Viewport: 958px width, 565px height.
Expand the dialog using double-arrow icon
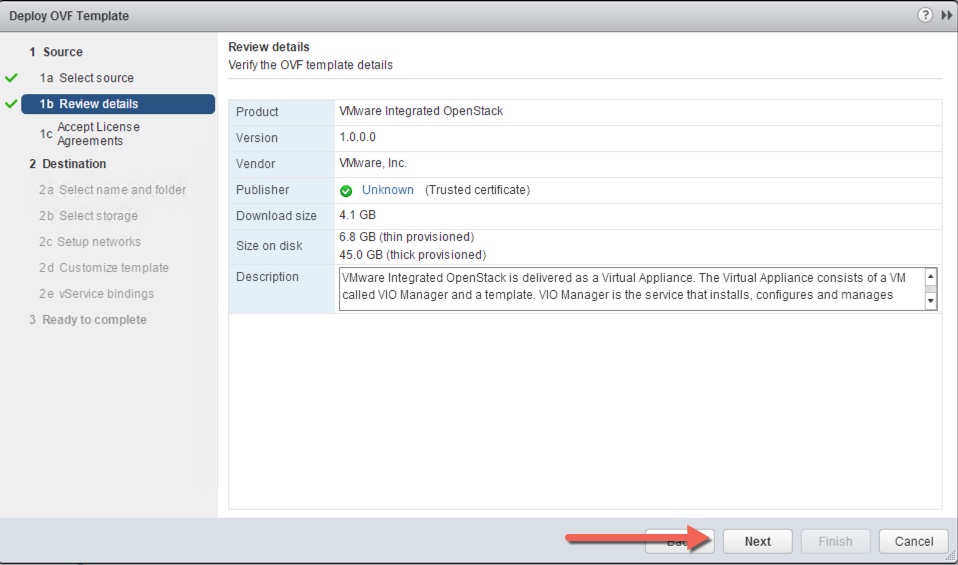pyautogui.click(x=946, y=15)
